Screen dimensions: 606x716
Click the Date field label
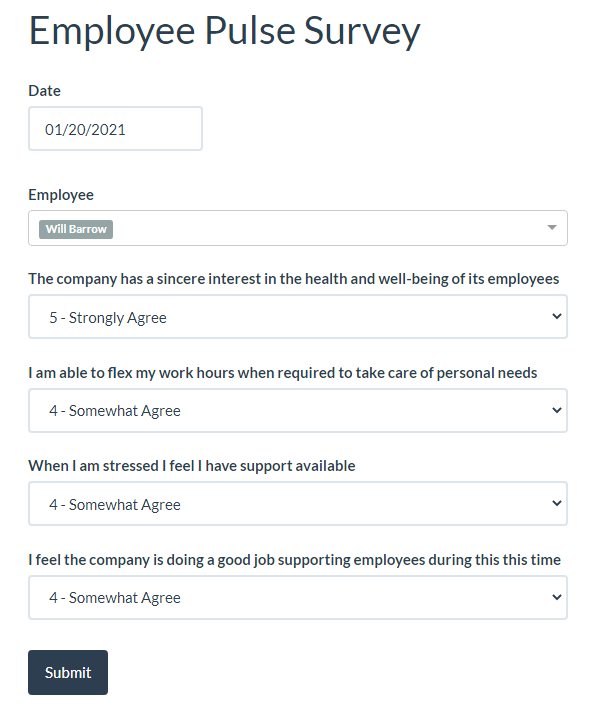[45, 91]
